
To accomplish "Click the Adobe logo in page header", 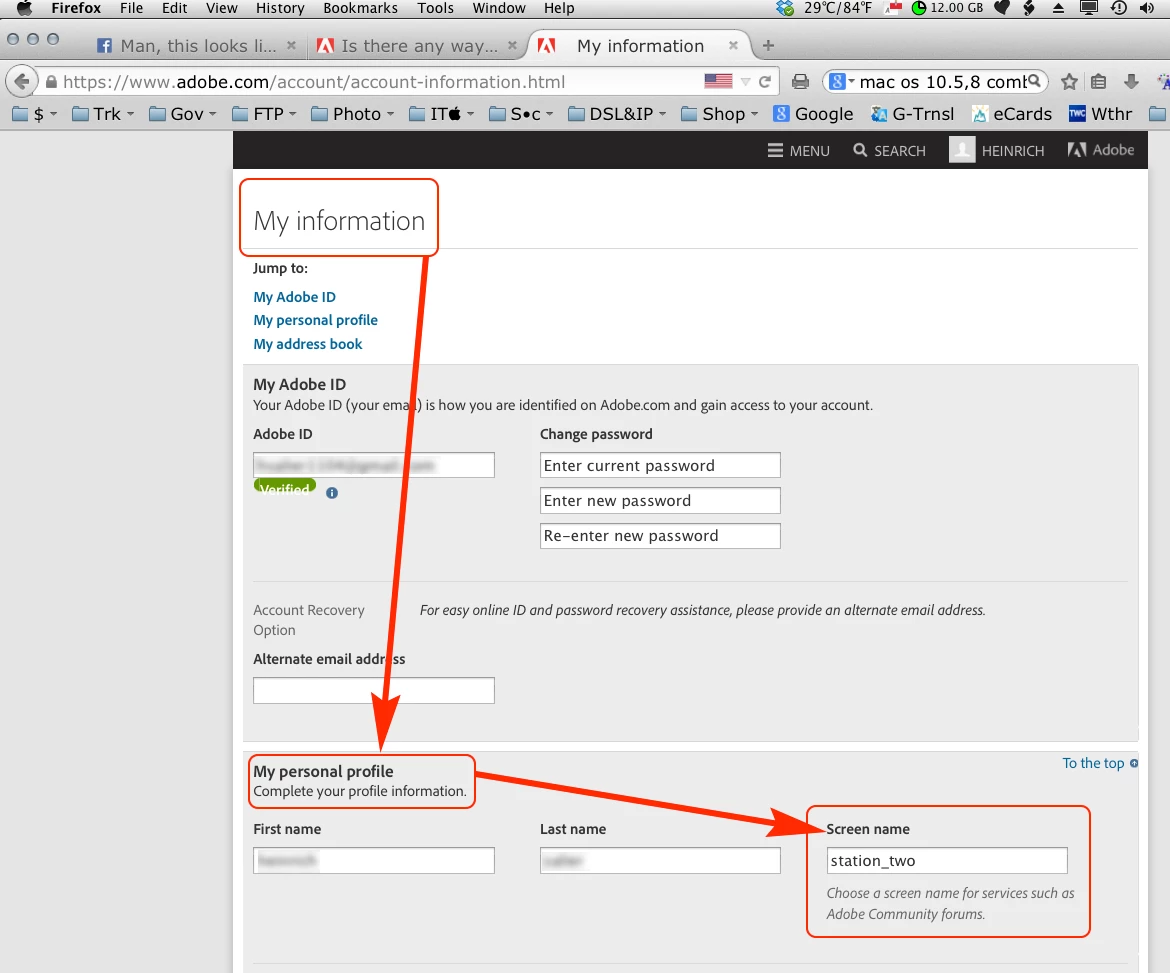I will click(x=1101, y=150).
